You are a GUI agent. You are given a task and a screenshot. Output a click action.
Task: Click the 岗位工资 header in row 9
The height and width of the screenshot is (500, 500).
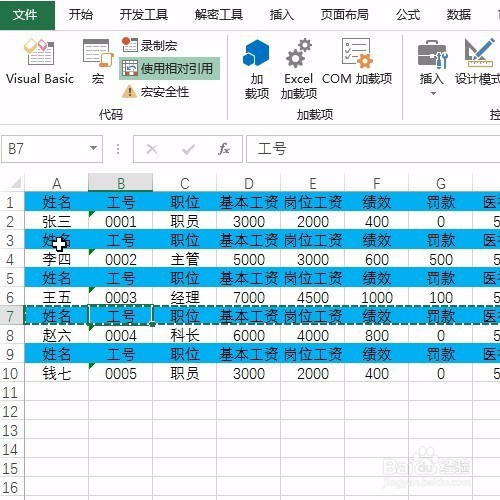(x=313, y=354)
